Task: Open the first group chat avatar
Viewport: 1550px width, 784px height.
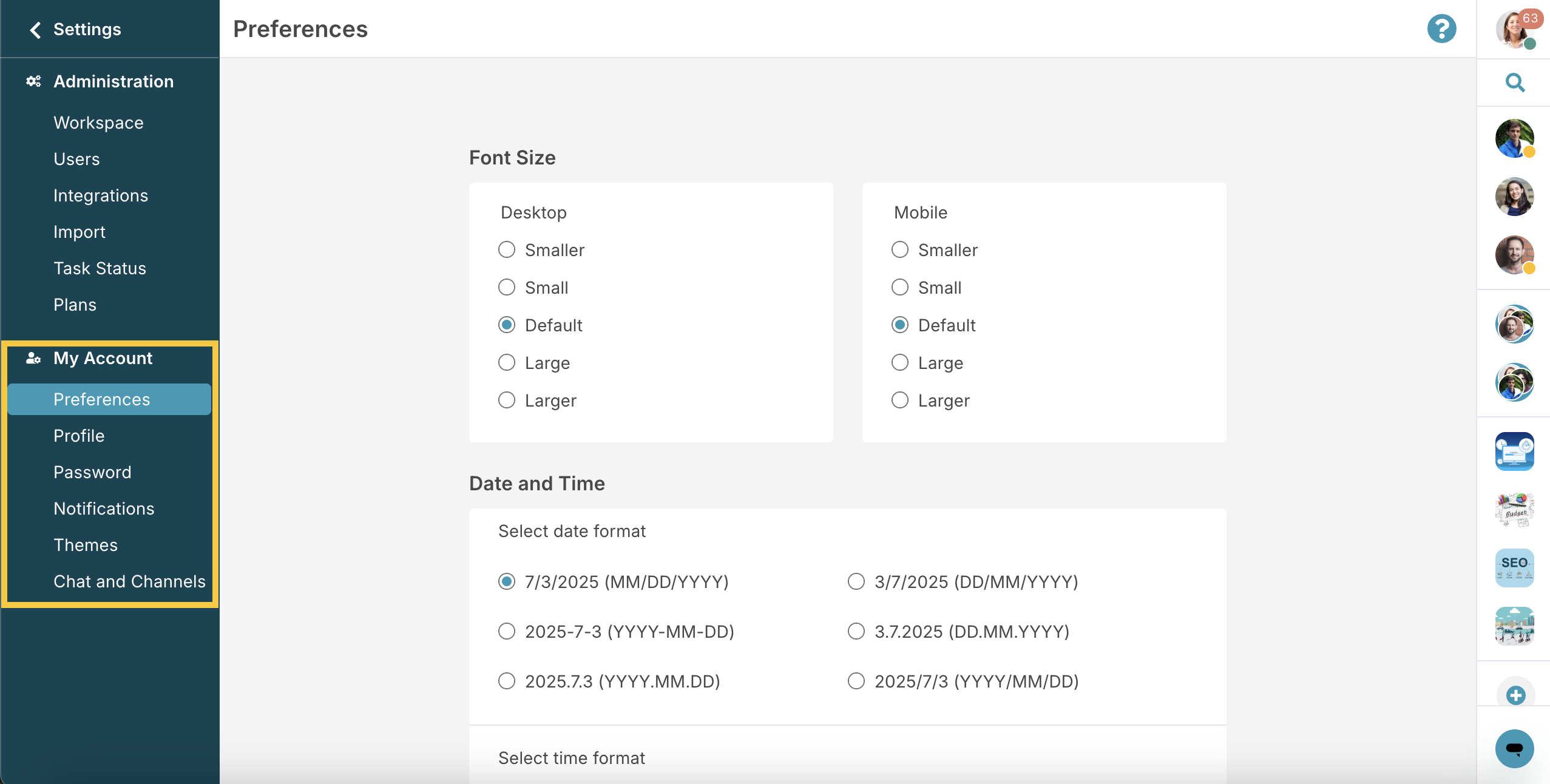Action: [x=1515, y=324]
